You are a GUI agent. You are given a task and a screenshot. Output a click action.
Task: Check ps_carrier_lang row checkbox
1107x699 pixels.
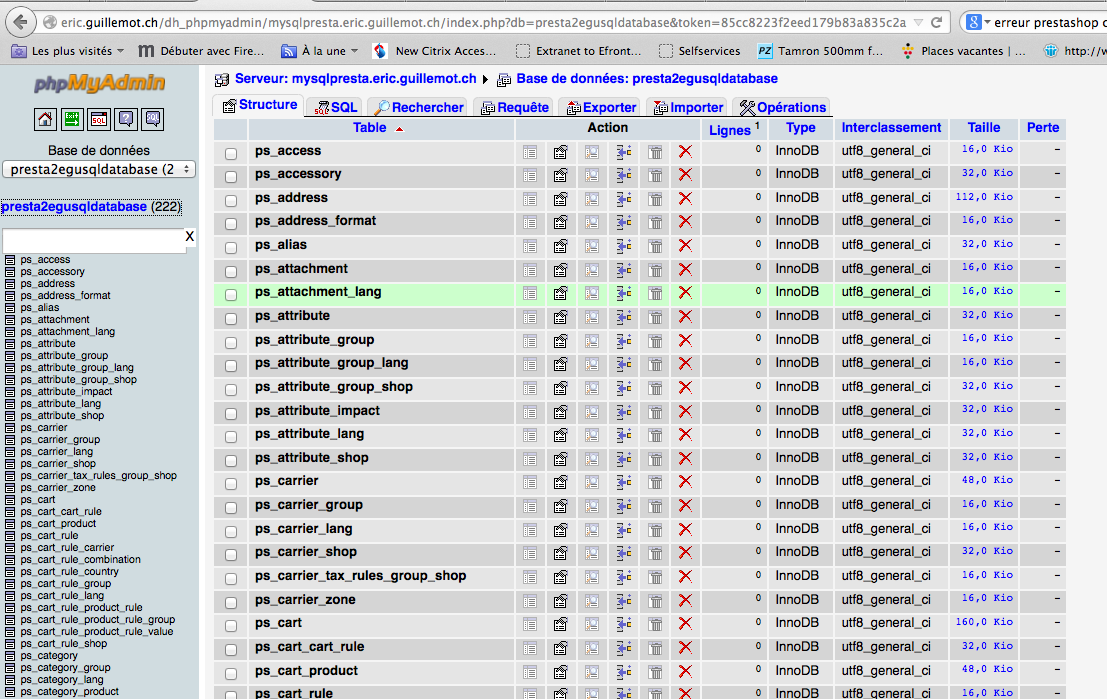[x=231, y=531]
